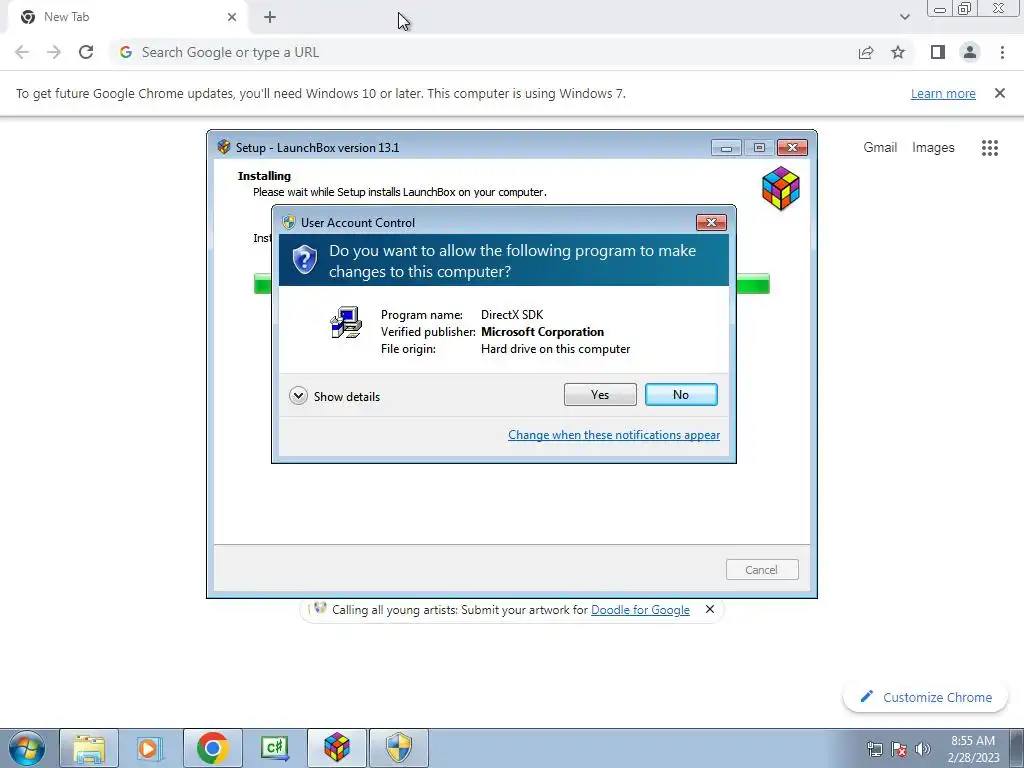1024x768 pixels.
Task: Open the Windows Start button
Action: (27, 748)
